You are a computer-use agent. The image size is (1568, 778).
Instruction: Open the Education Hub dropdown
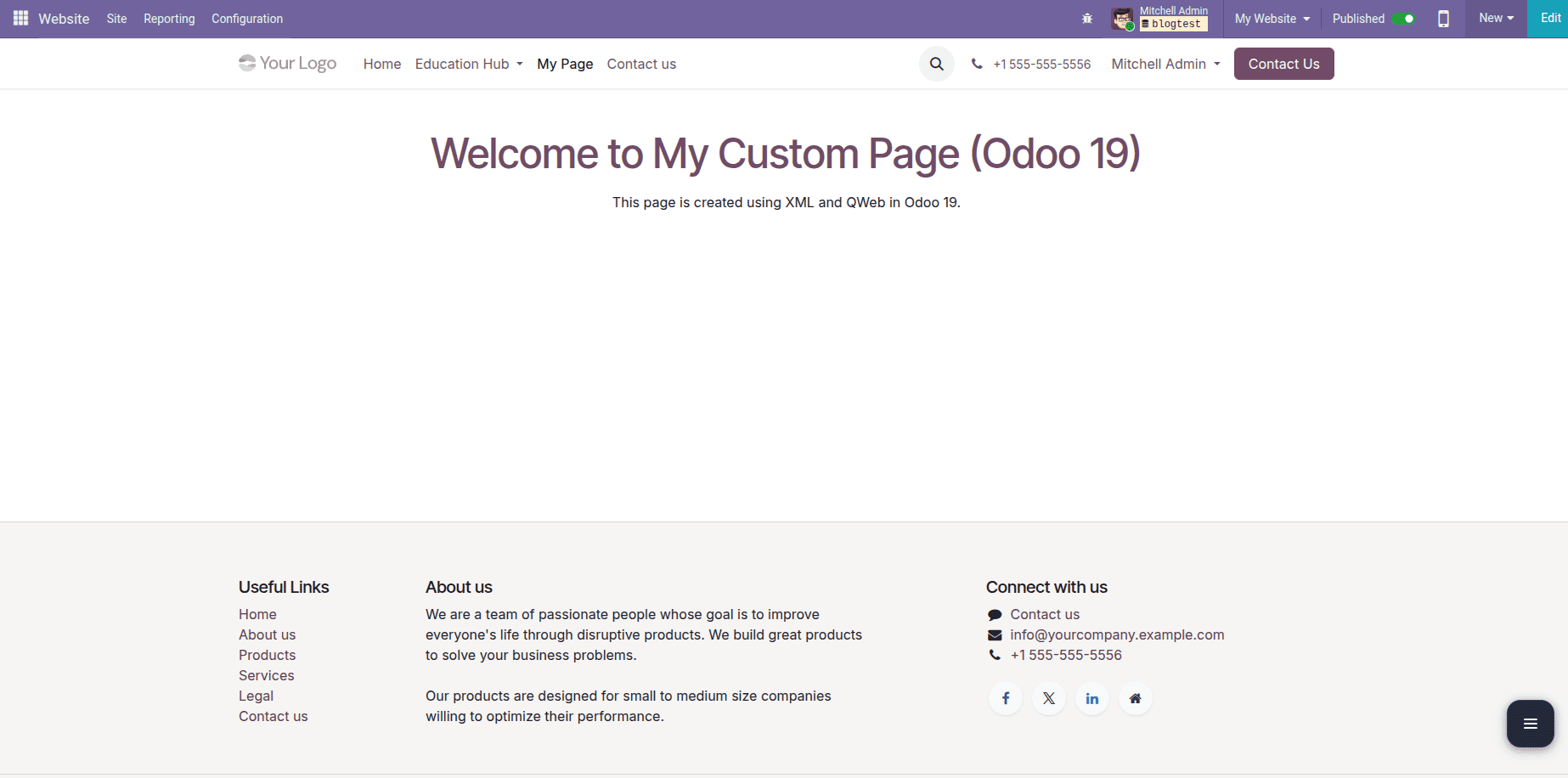click(468, 64)
